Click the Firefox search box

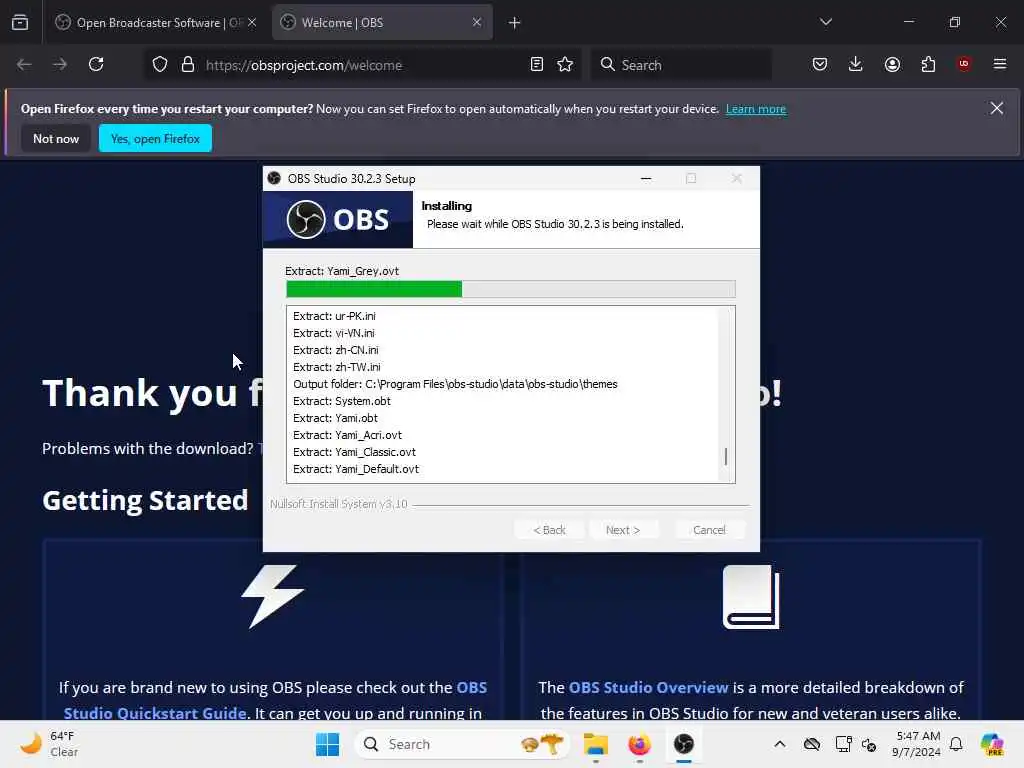pos(681,65)
